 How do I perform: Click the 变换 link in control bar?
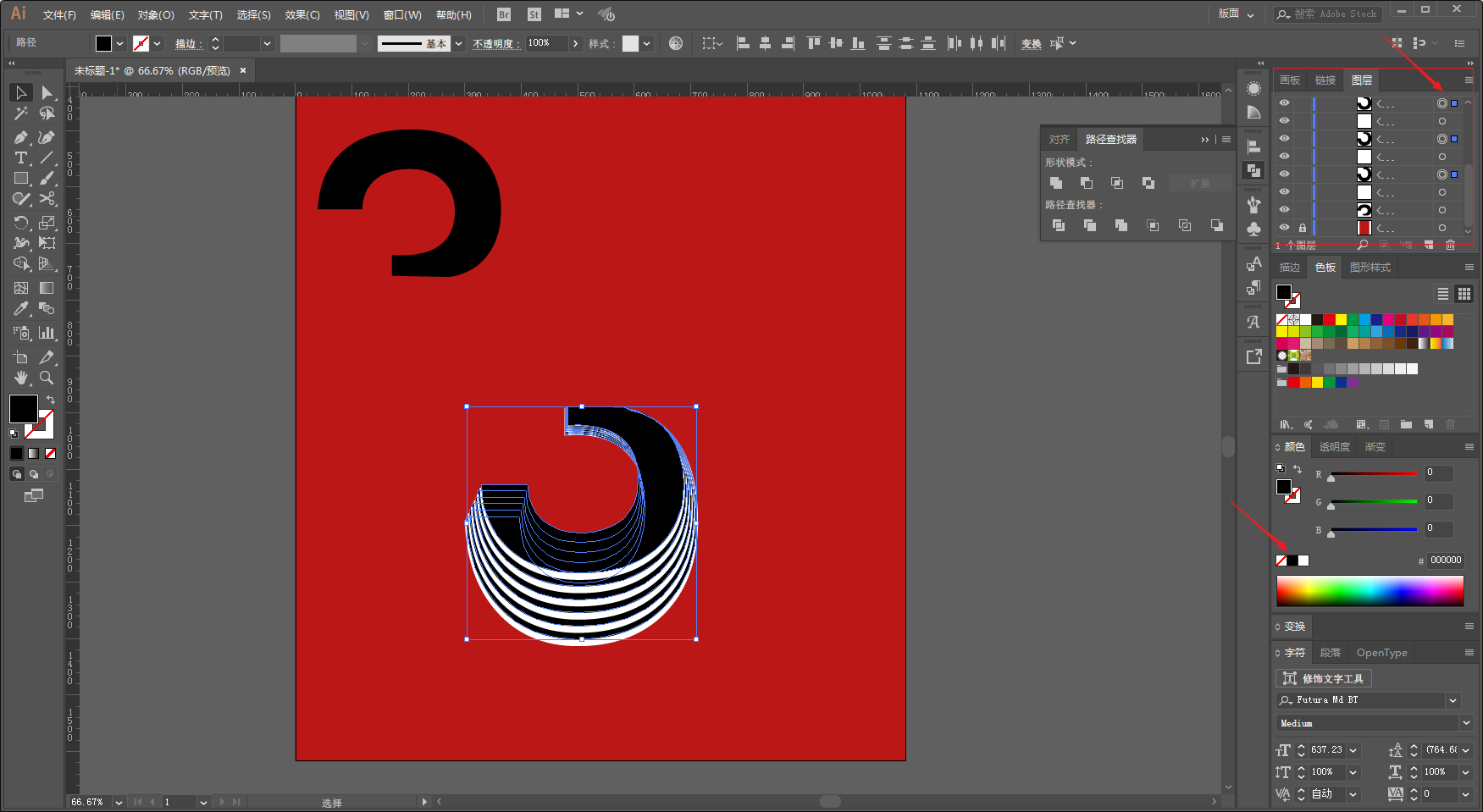click(x=1031, y=43)
